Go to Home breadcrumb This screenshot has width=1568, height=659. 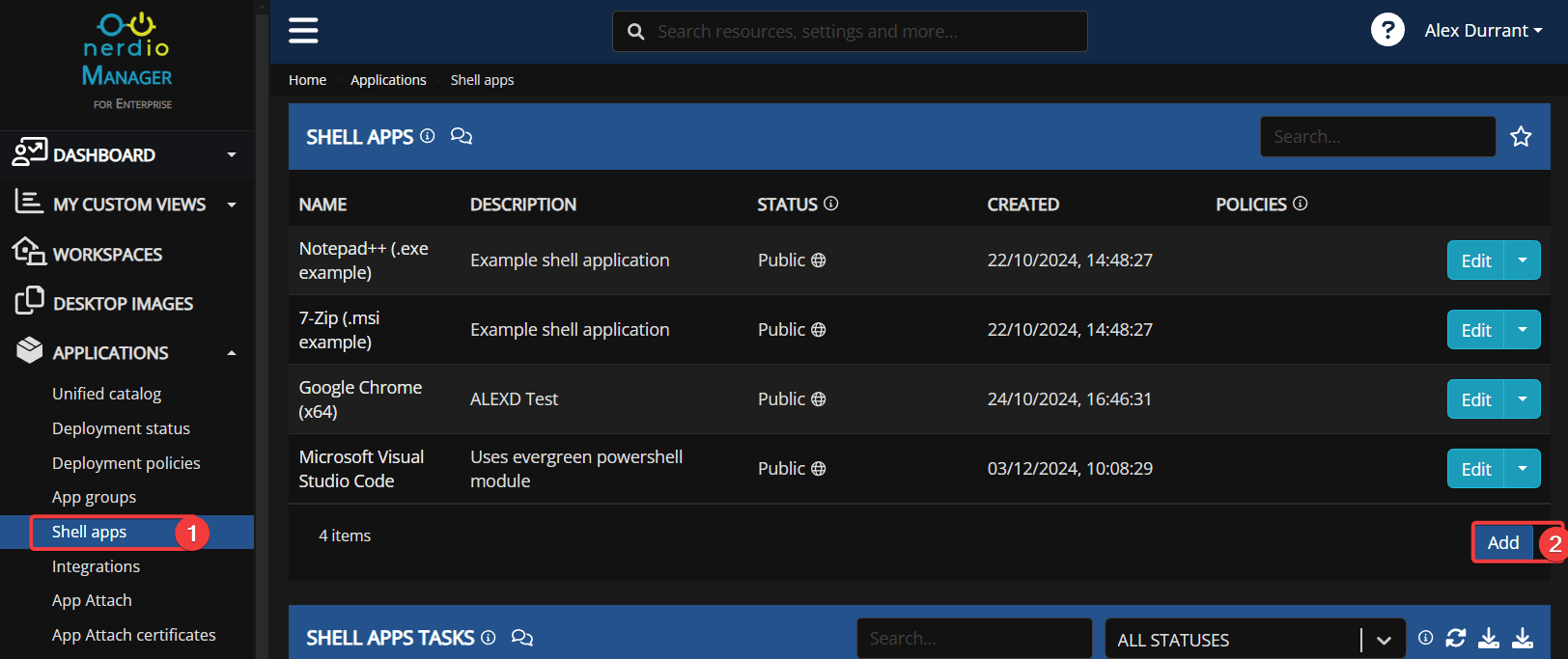pos(307,80)
